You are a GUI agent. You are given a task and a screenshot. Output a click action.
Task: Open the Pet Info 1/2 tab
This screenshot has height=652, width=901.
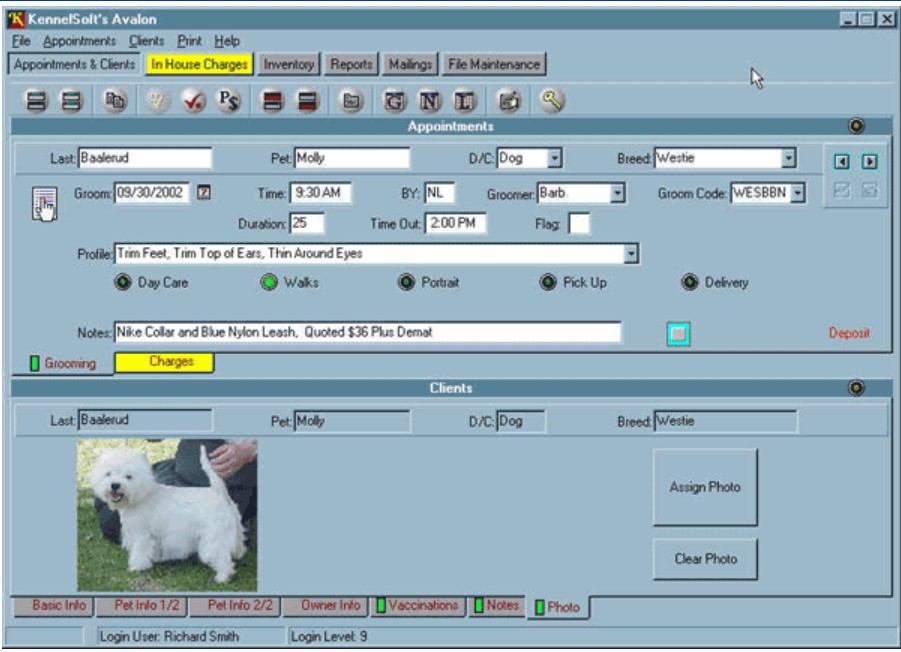(x=142, y=605)
